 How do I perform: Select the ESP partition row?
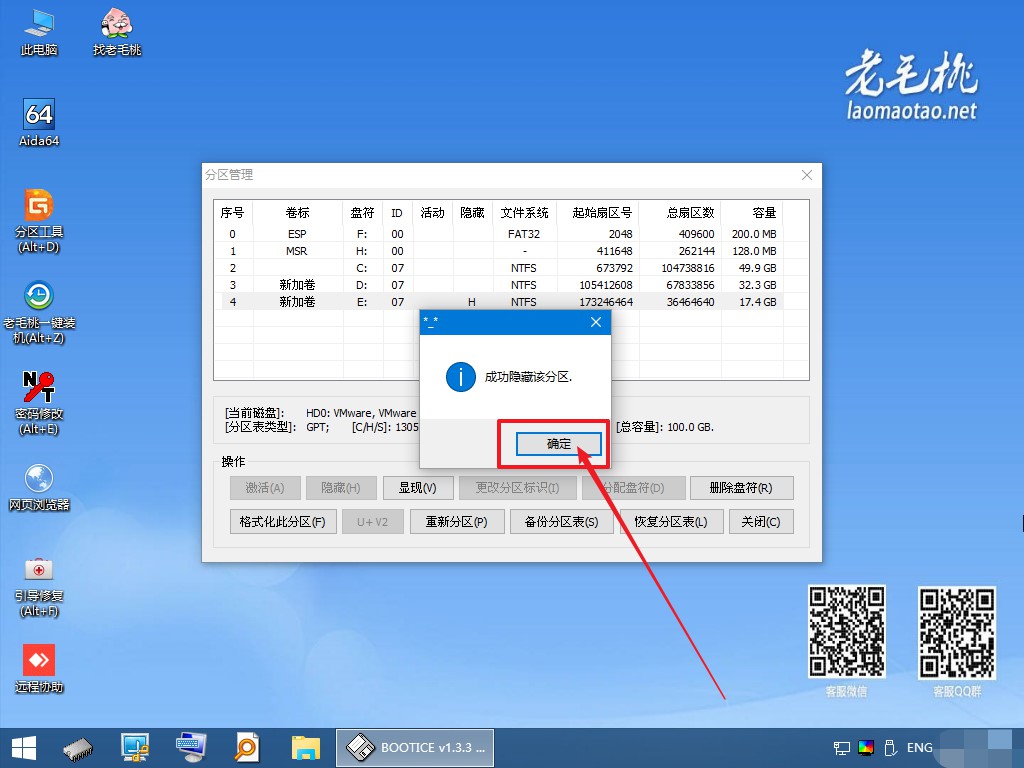click(500, 234)
